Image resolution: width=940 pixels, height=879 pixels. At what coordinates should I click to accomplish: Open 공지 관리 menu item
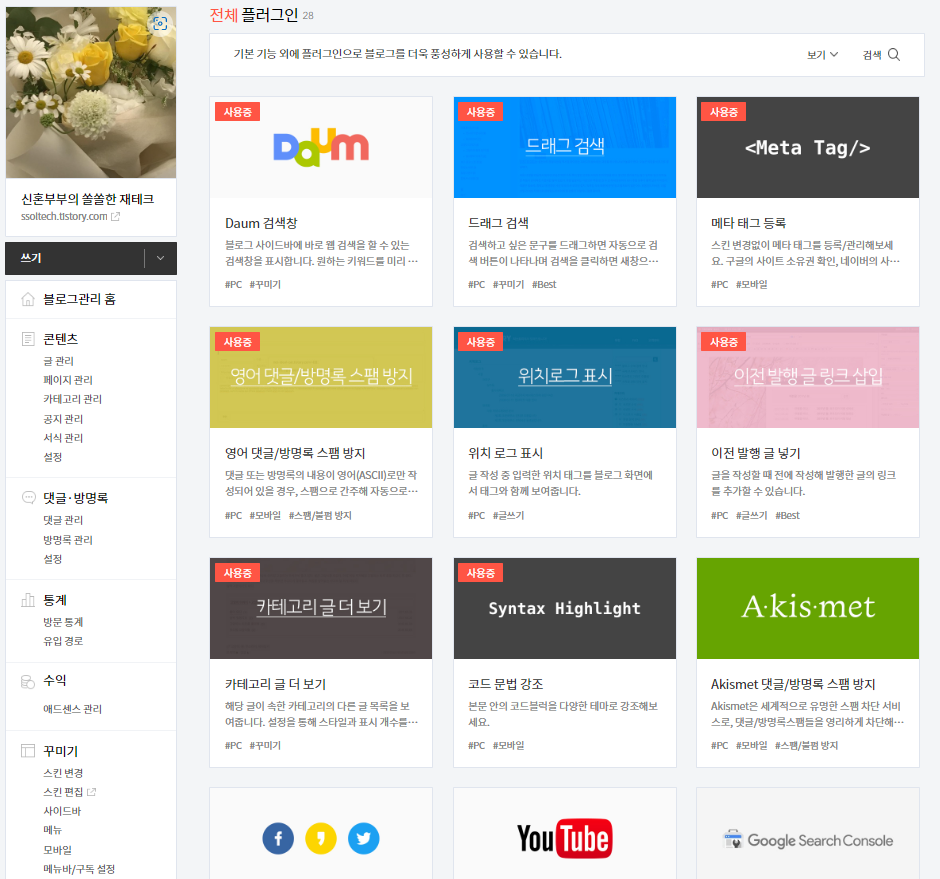[63, 419]
